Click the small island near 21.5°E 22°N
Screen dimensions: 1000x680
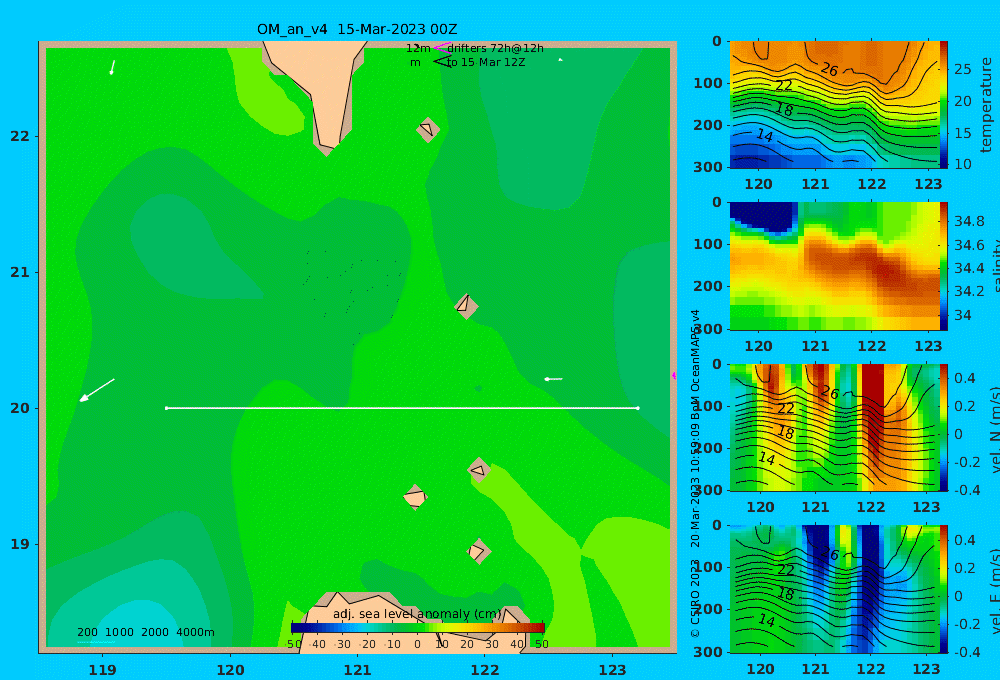tap(428, 129)
